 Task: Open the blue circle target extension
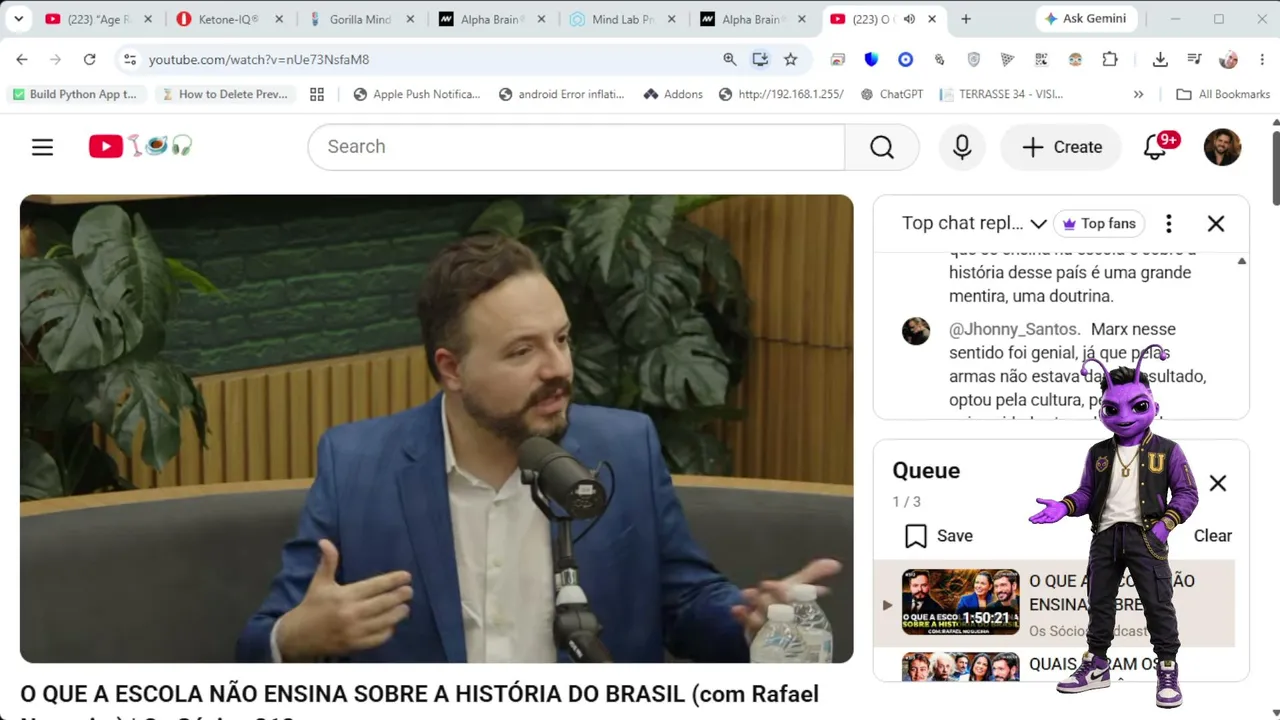[x=905, y=60]
